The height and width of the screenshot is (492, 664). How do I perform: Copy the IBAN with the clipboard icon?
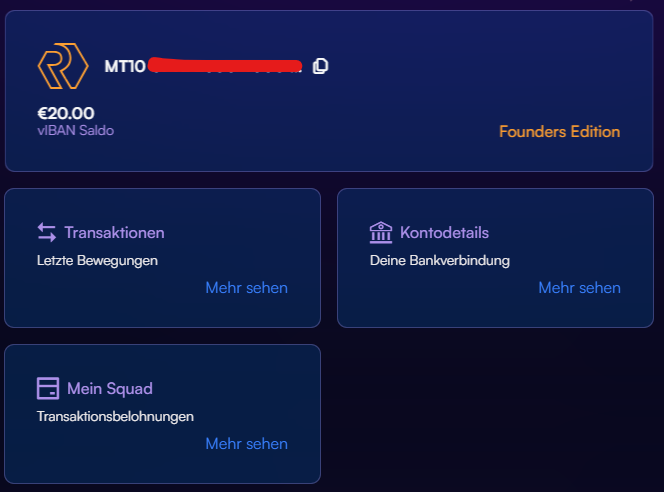320,66
